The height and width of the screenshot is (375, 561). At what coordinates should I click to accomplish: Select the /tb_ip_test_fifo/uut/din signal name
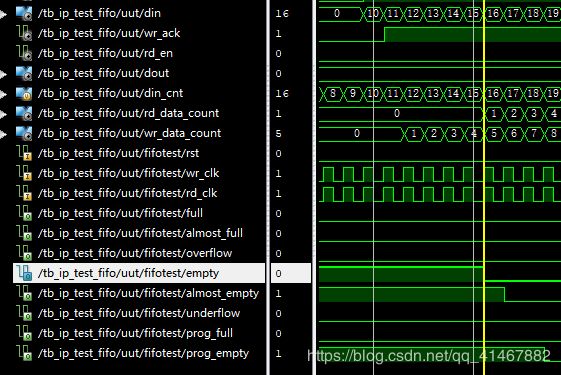tap(99, 13)
